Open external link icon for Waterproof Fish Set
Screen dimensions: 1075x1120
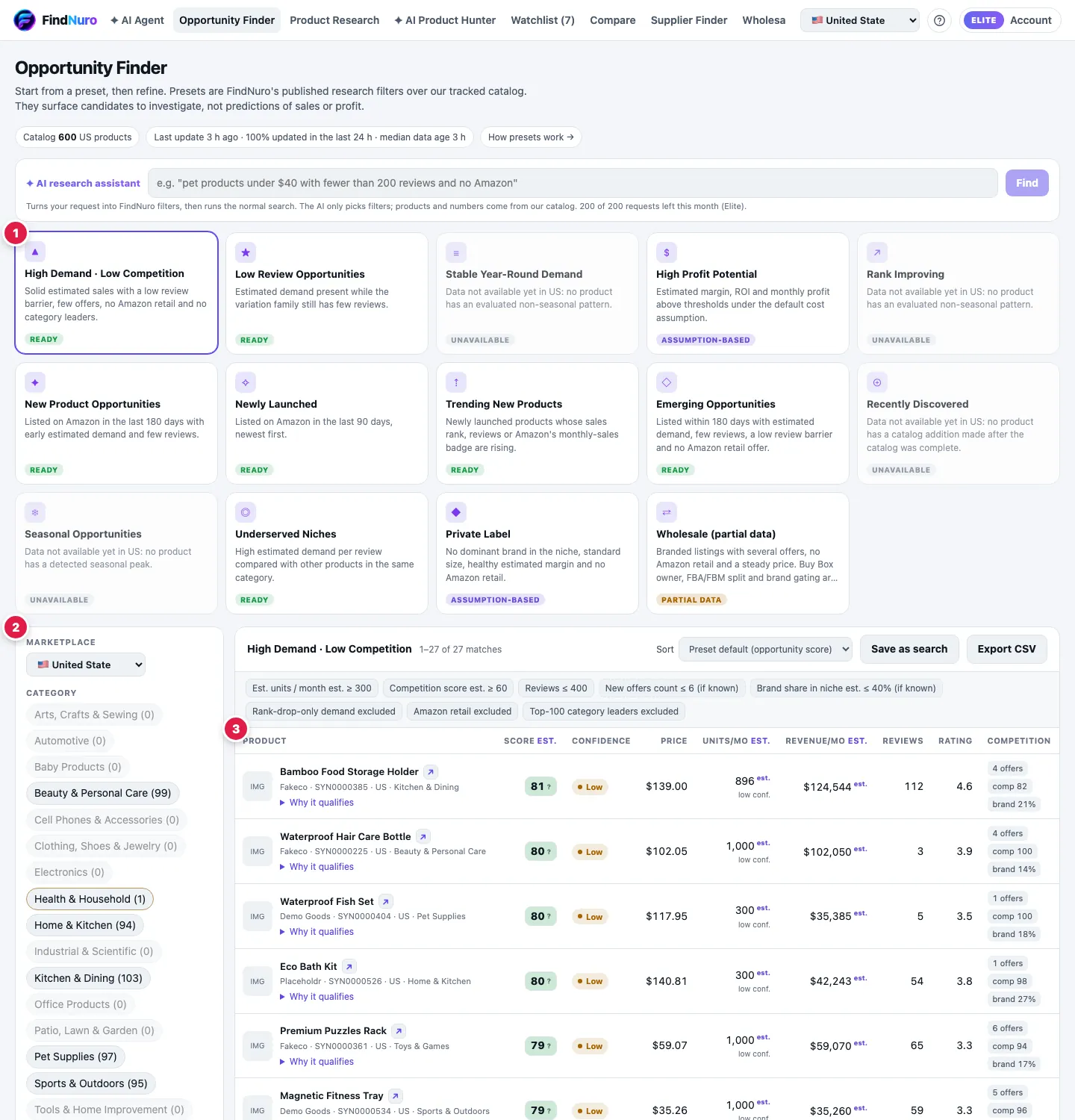pos(386,902)
